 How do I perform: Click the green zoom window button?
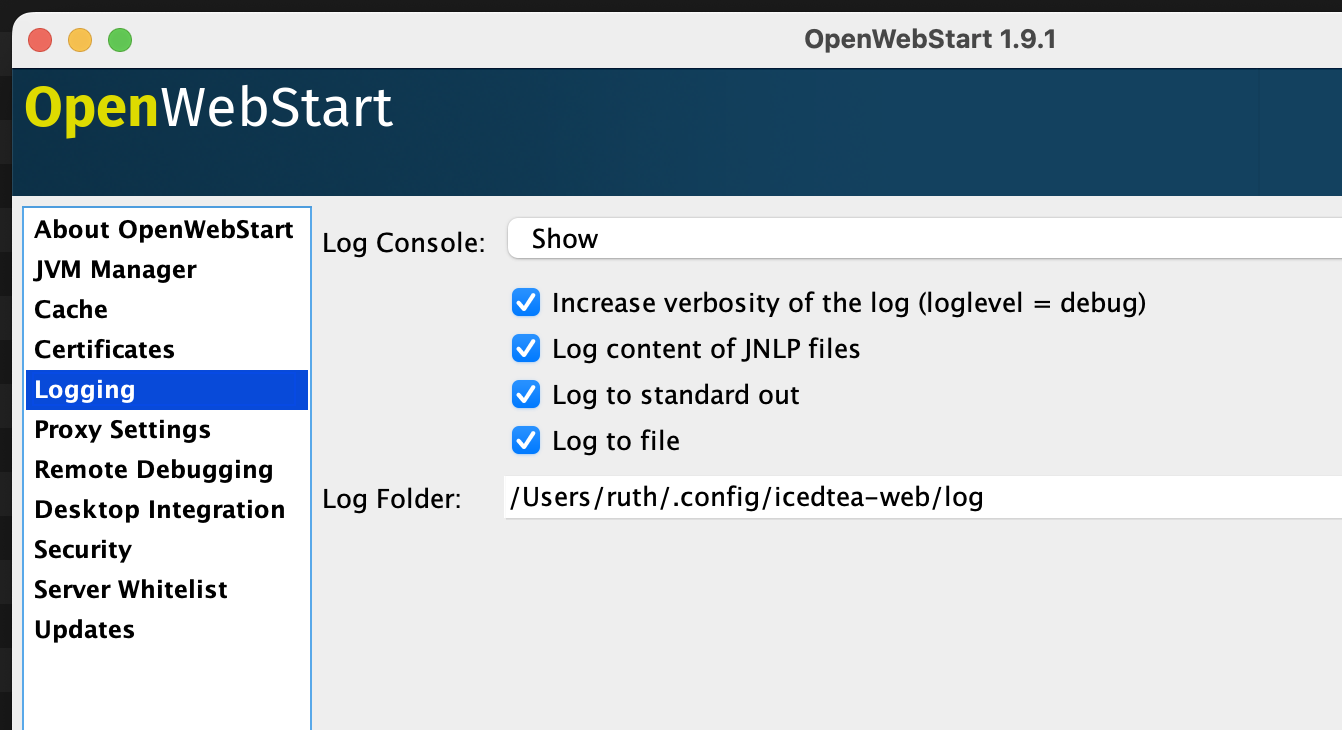(x=120, y=40)
